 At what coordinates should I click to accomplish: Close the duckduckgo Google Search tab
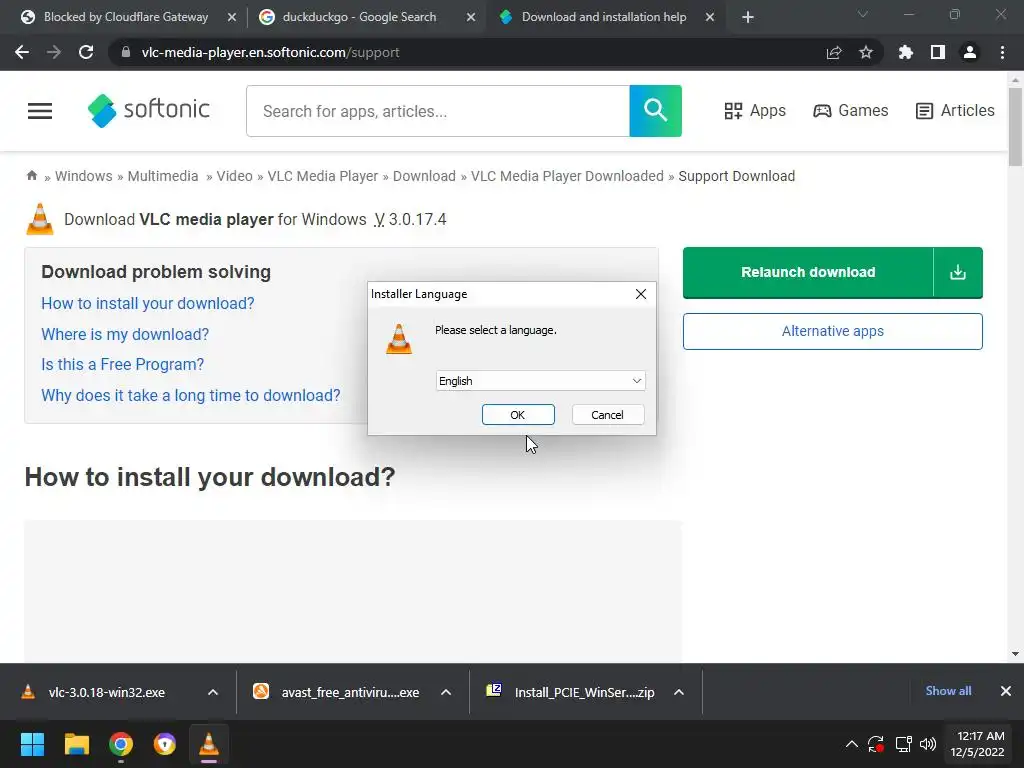tap(471, 18)
